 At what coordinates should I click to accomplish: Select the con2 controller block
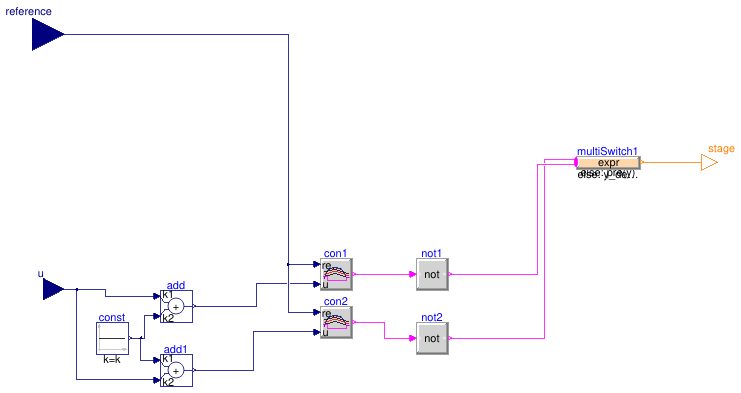click(336, 322)
